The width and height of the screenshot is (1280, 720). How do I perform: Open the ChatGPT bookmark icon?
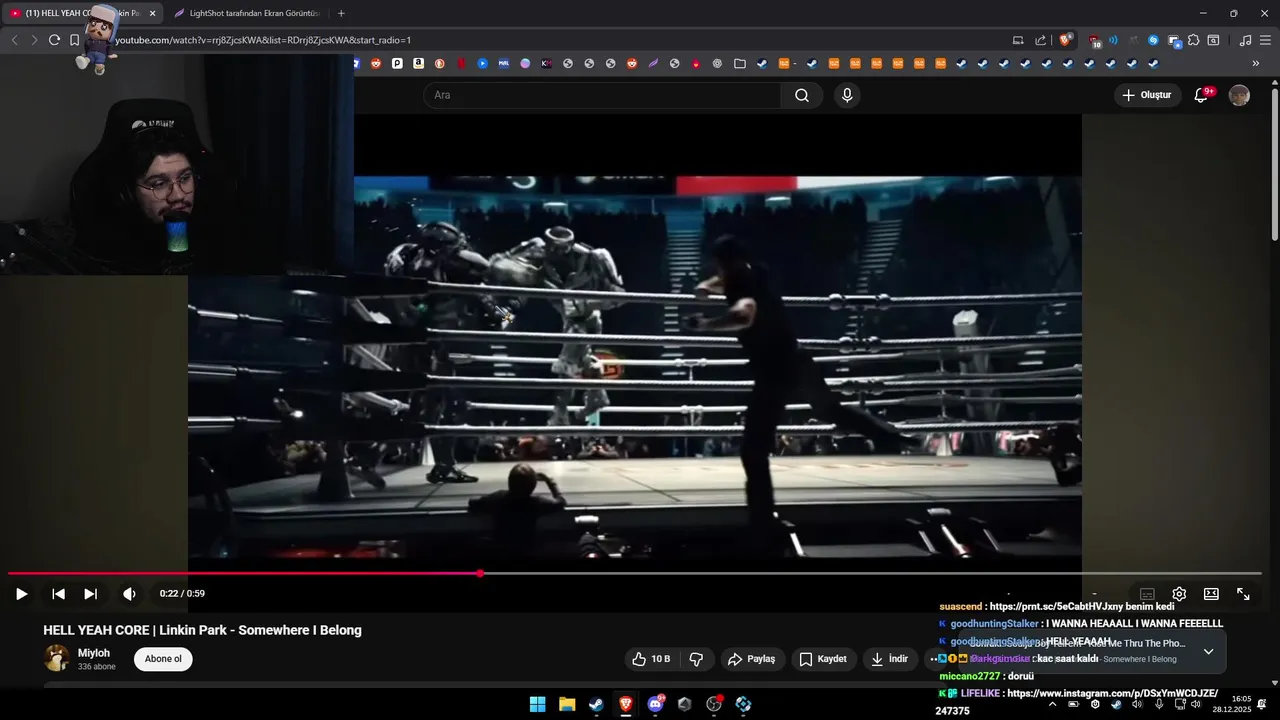[x=717, y=63]
